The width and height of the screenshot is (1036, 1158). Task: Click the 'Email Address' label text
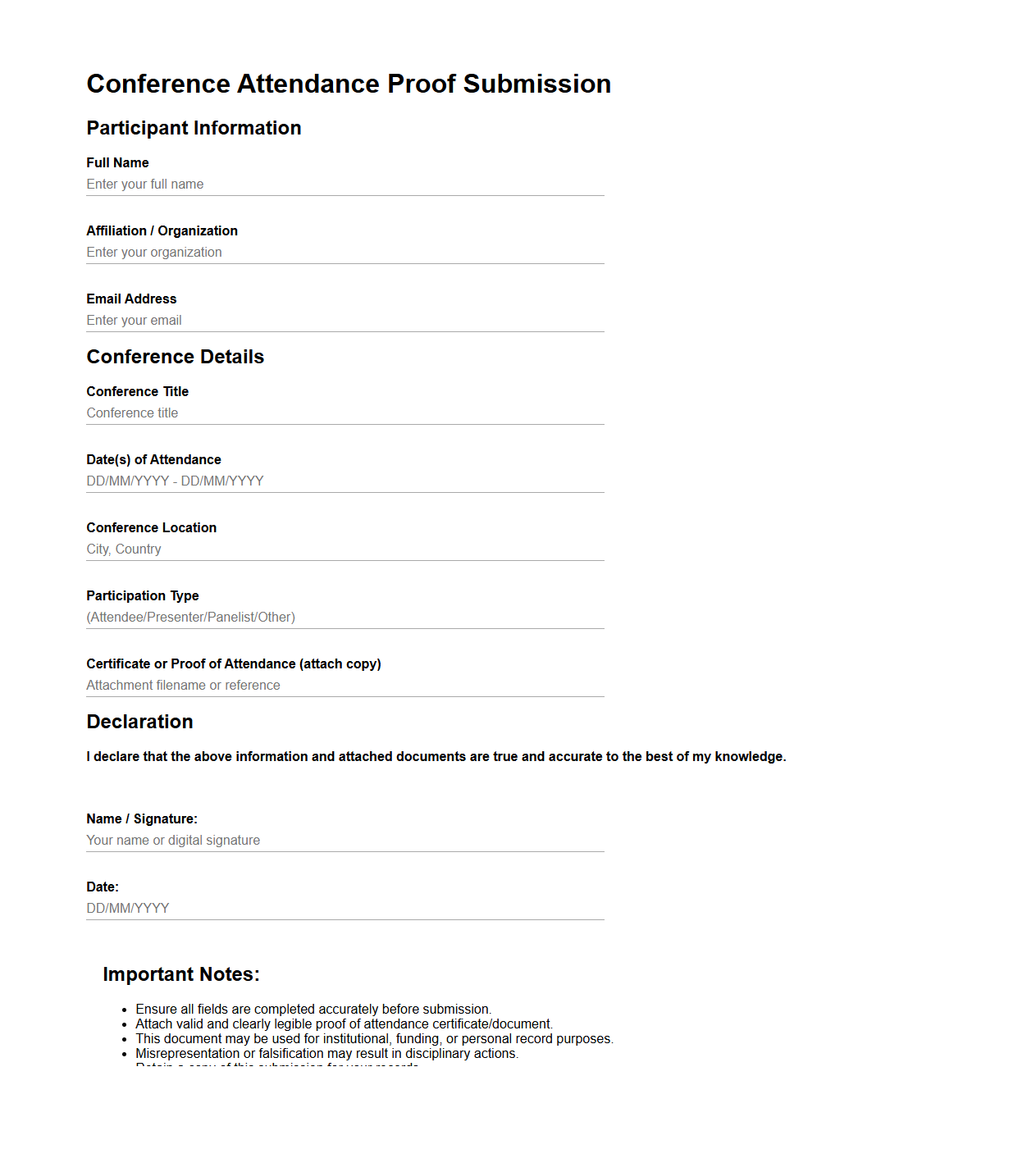[x=131, y=299]
